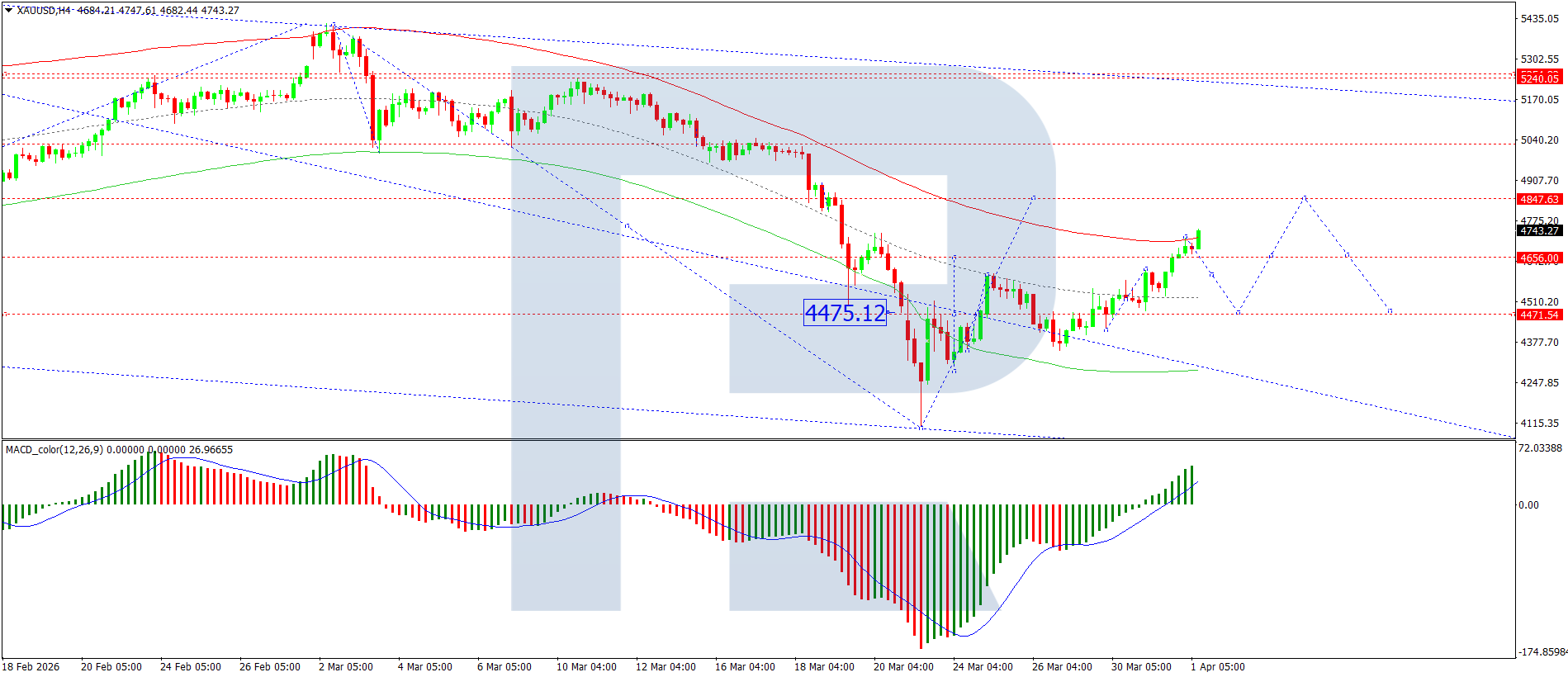Click the 1 Apr 05:00 time label
The height and width of the screenshot is (677, 1568).
coord(1218,666)
